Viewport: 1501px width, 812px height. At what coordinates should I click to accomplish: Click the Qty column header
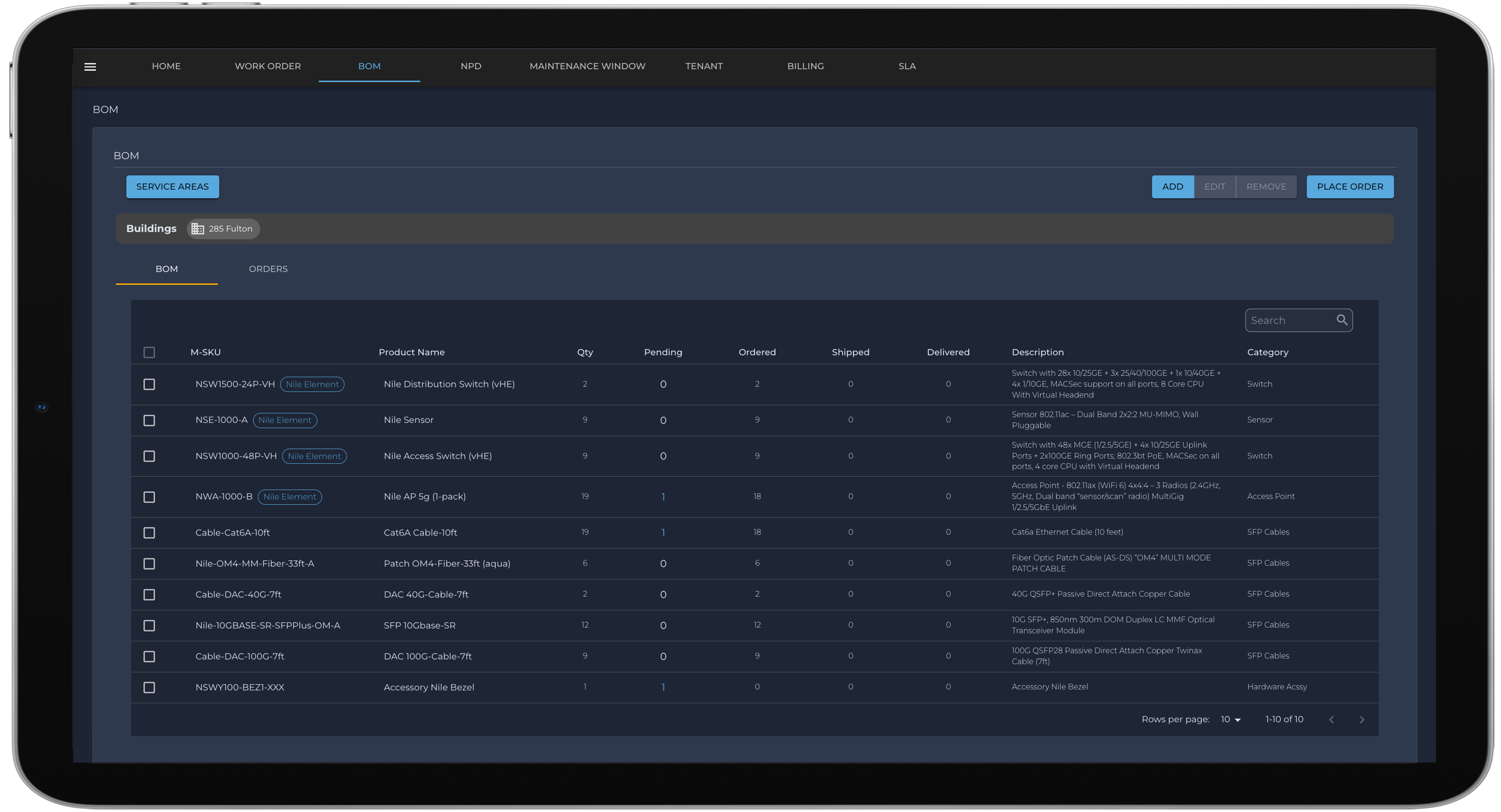point(584,352)
